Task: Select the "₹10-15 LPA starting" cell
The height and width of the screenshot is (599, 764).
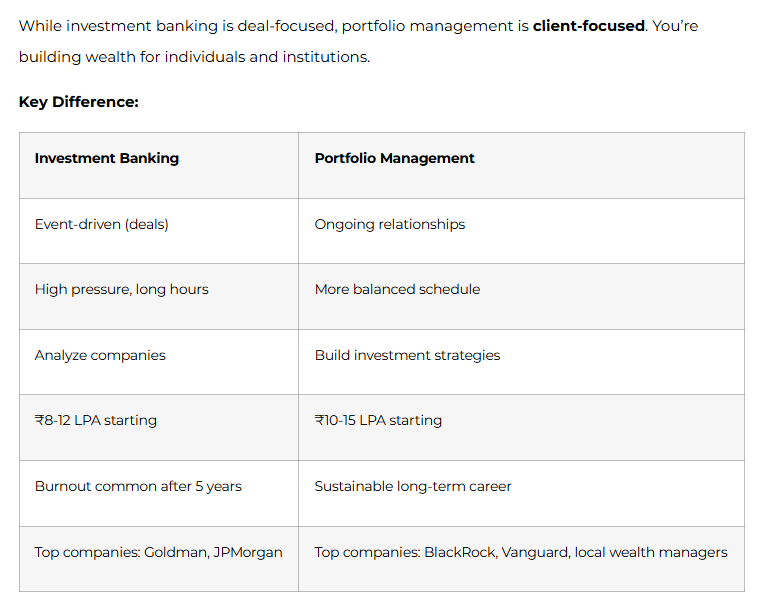Action: (378, 420)
